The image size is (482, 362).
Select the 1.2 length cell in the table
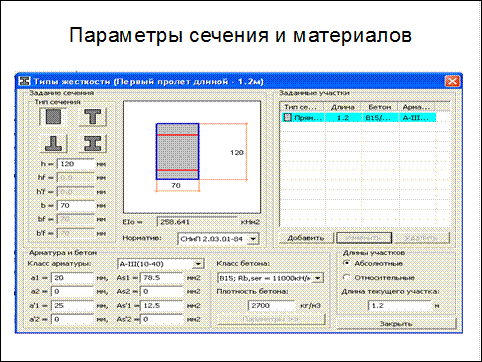(343, 117)
